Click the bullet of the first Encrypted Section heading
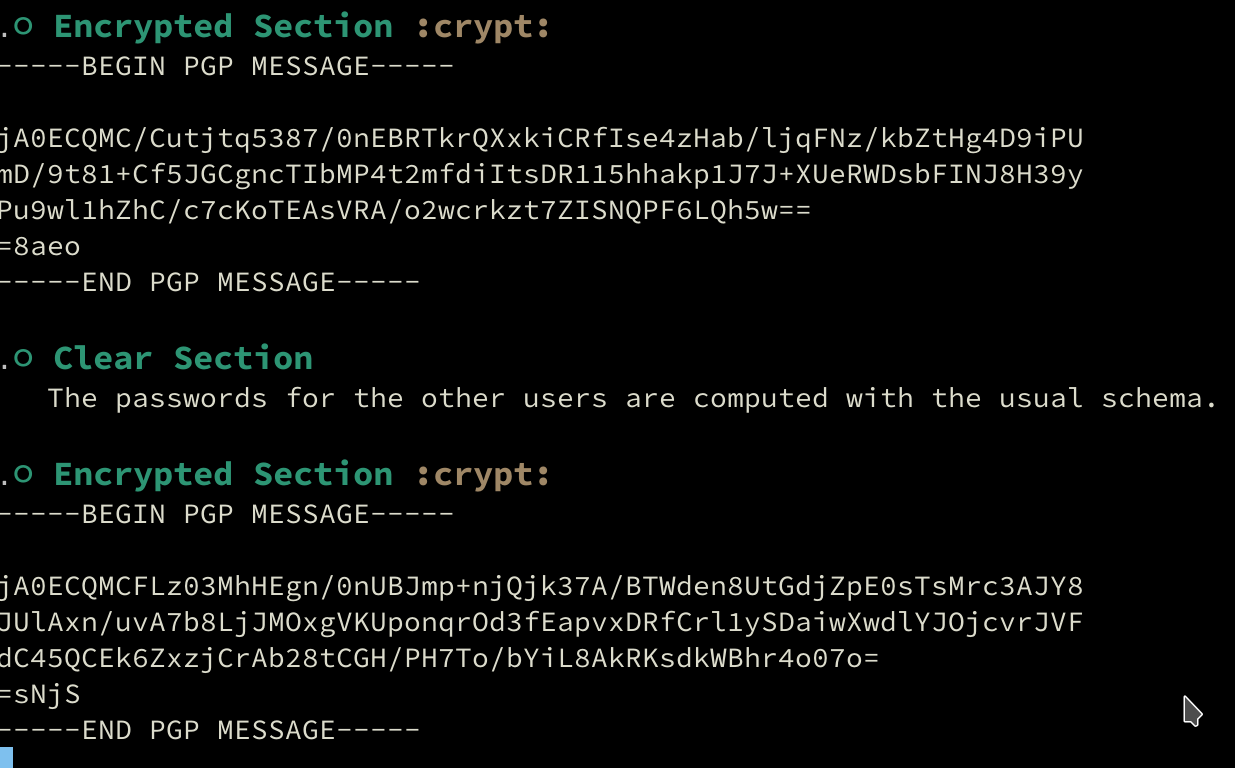 coord(24,27)
